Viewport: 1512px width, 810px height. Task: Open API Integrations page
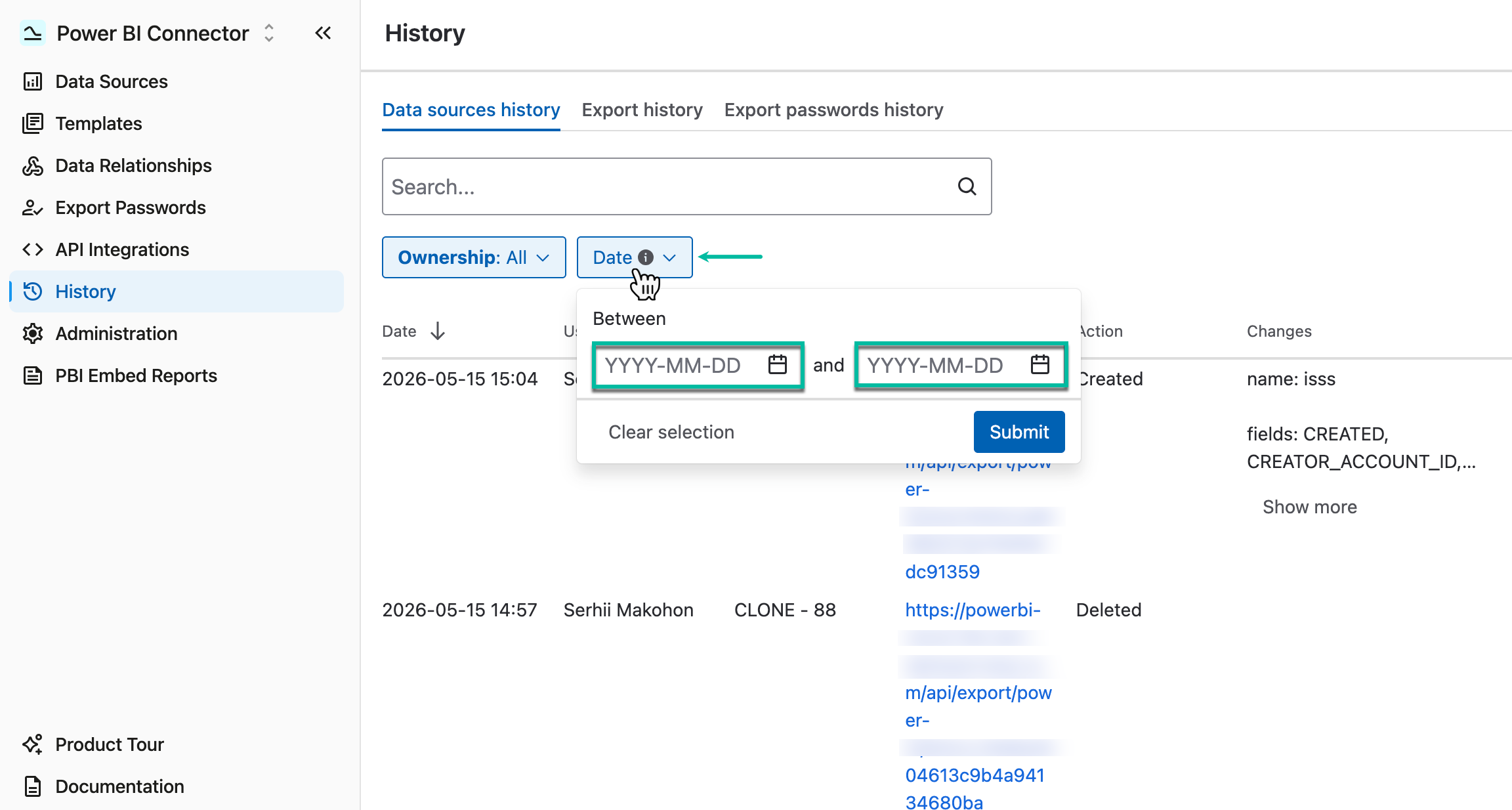tap(122, 249)
